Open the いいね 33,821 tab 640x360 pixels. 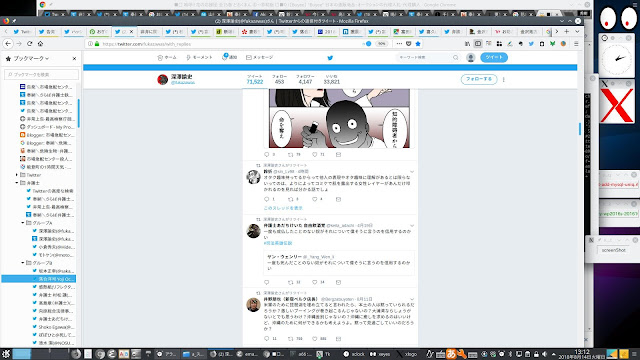click(x=331, y=79)
